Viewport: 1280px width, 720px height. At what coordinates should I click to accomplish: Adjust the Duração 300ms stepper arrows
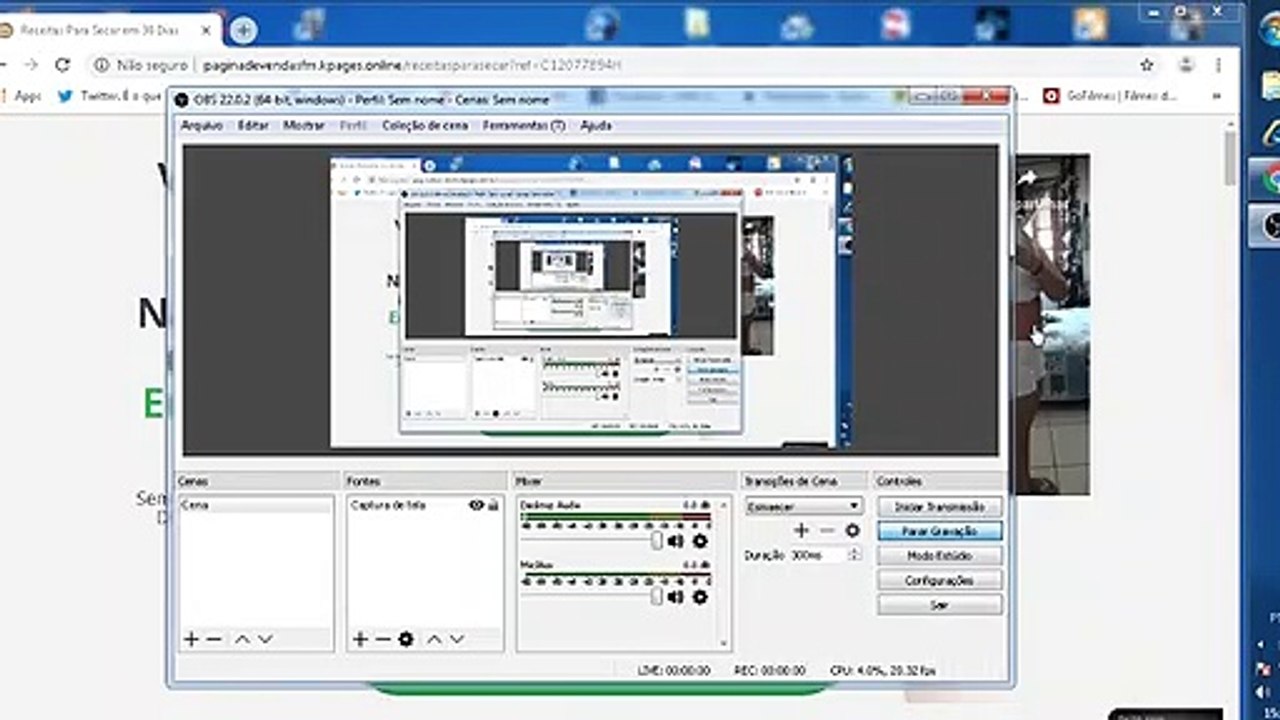pyautogui.click(x=854, y=555)
